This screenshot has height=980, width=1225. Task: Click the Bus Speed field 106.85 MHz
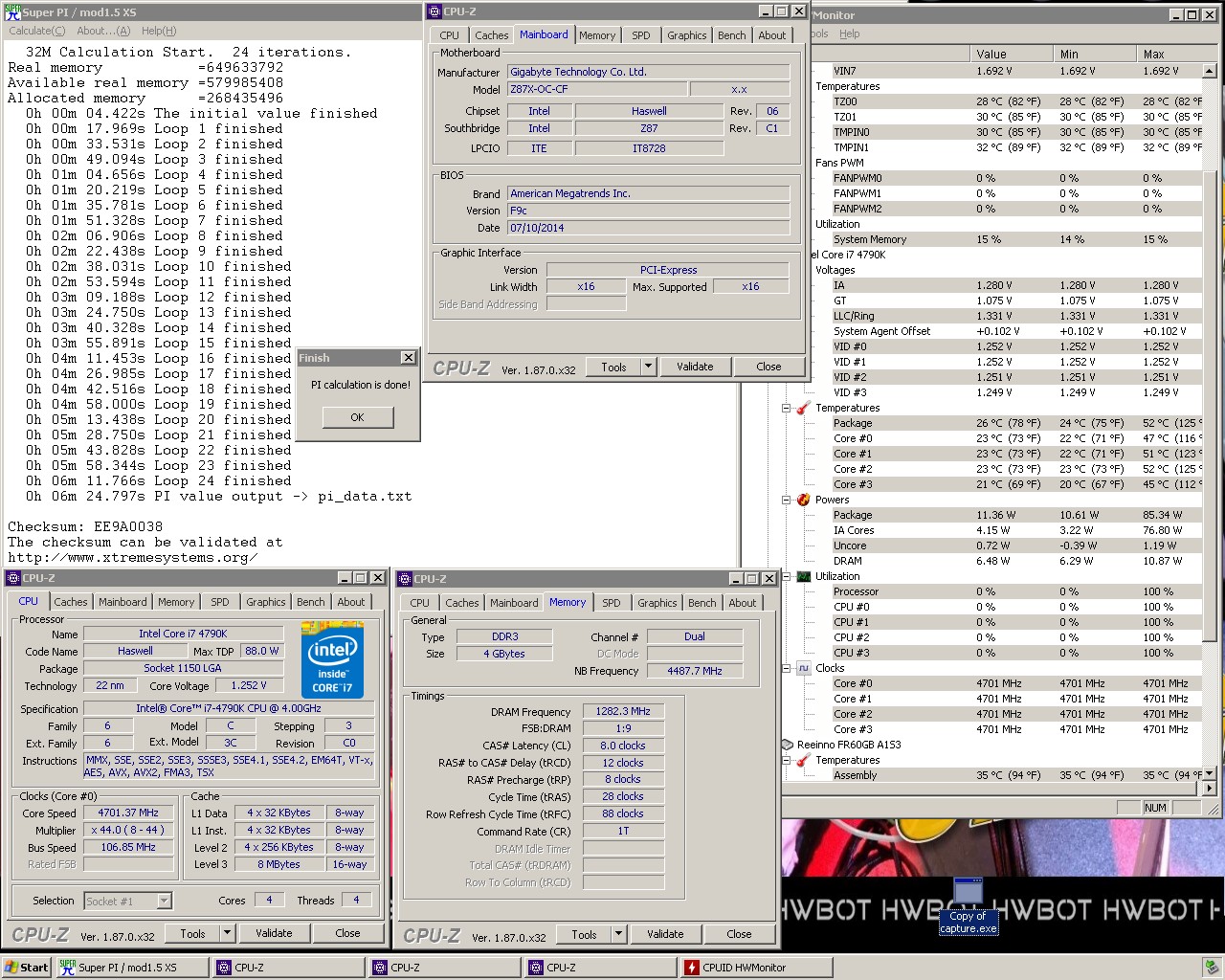[128, 847]
